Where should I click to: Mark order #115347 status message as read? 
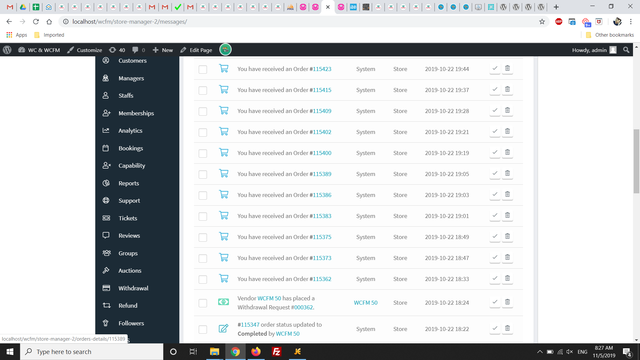[x=495, y=329]
